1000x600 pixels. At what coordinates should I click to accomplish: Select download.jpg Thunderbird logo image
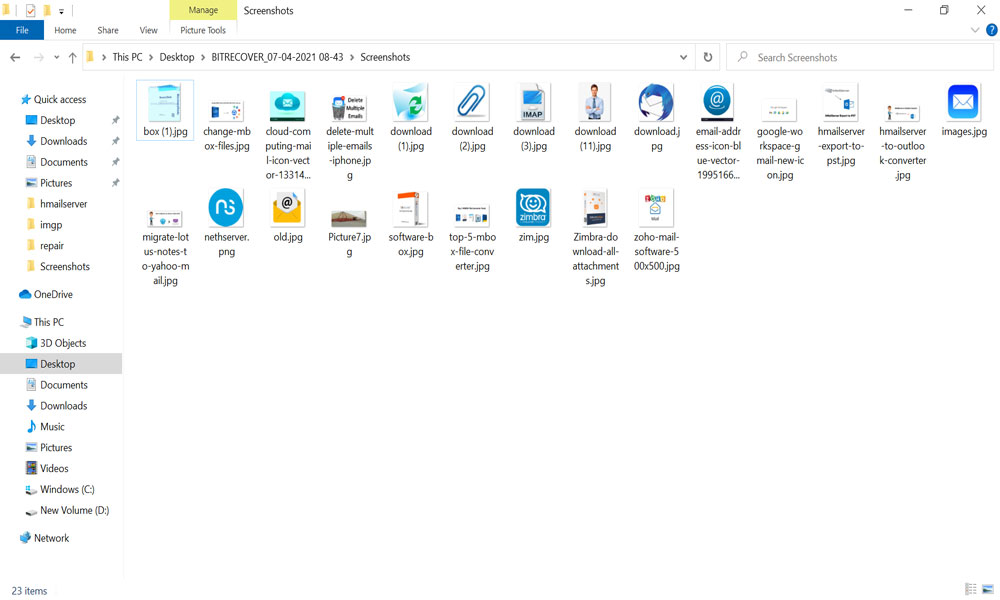pos(656,103)
